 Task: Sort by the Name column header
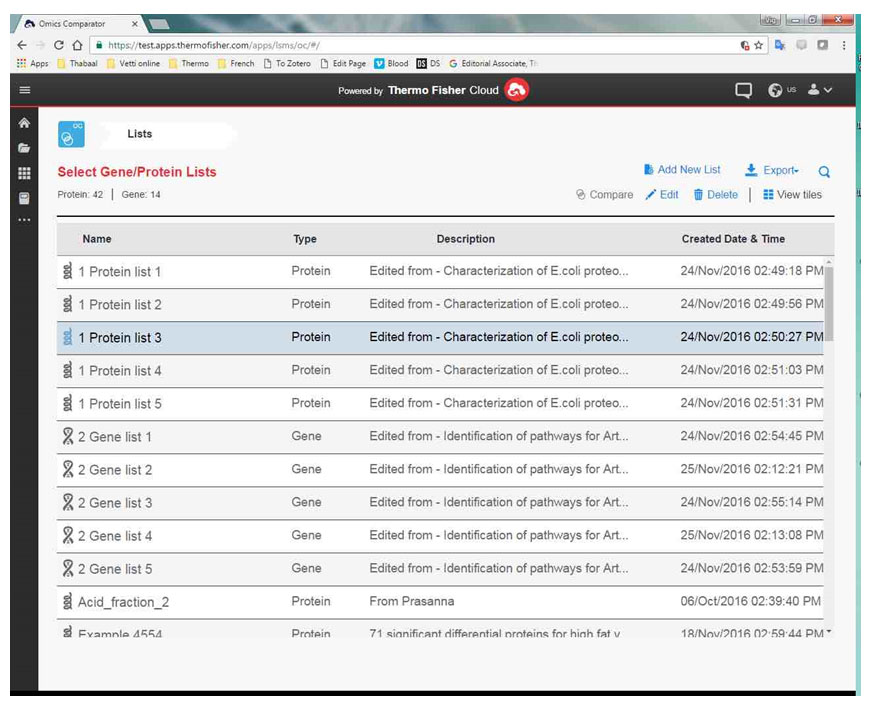97,238
